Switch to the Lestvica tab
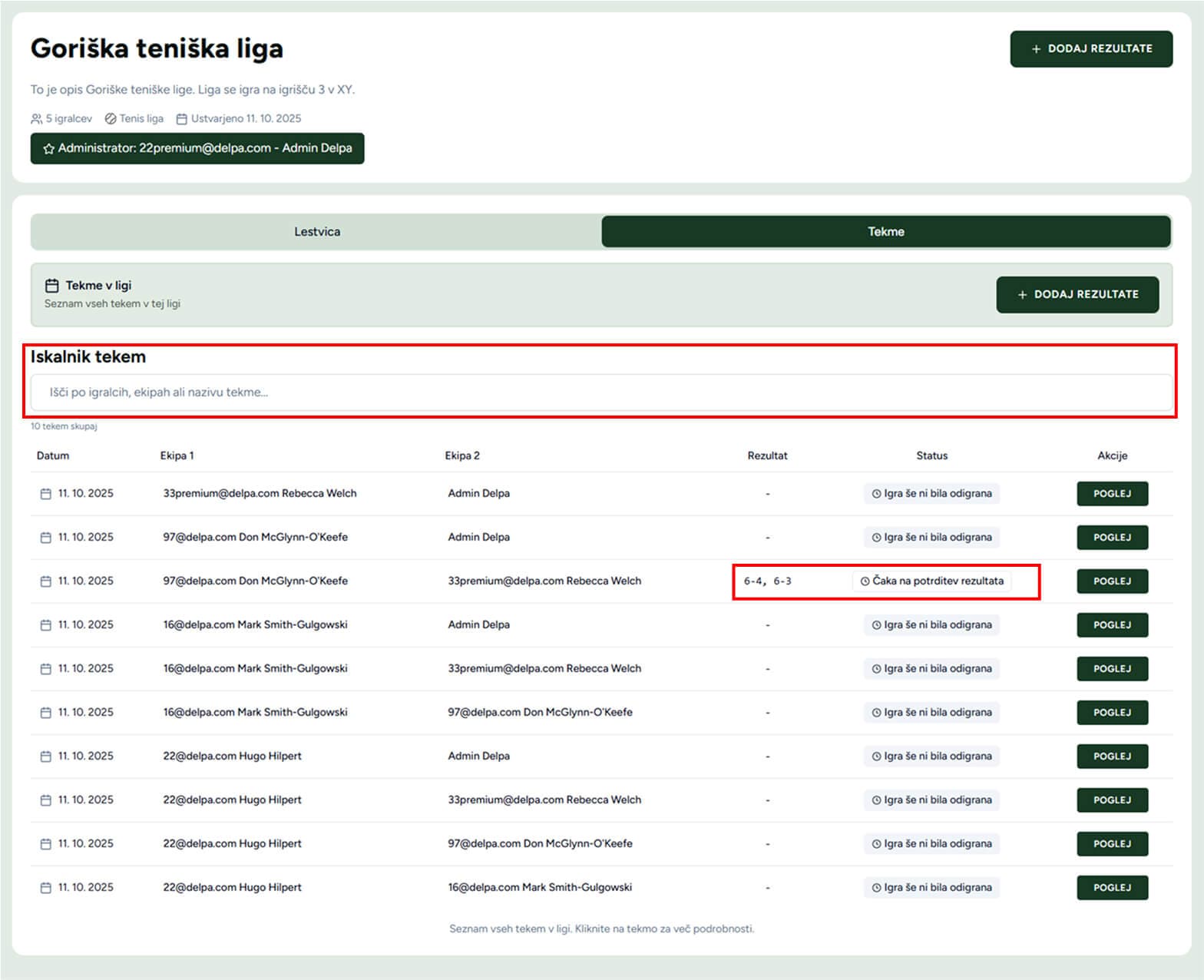The image size is (1204, 980). click(316, 232)
